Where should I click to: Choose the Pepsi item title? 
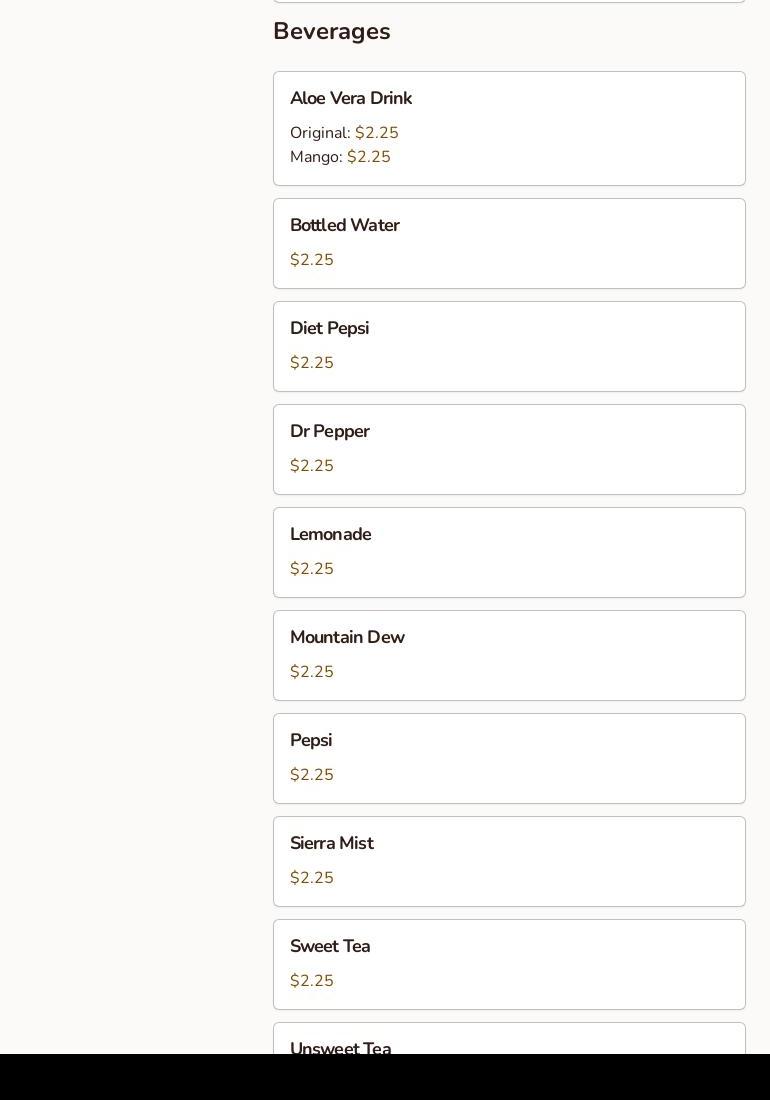click(311, 741)
